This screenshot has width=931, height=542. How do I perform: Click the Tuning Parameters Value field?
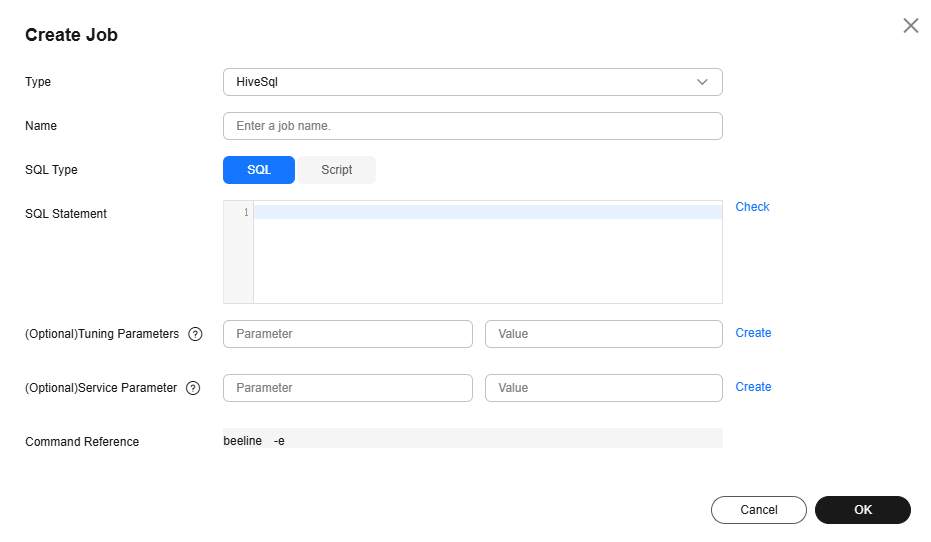pos(604,334)
